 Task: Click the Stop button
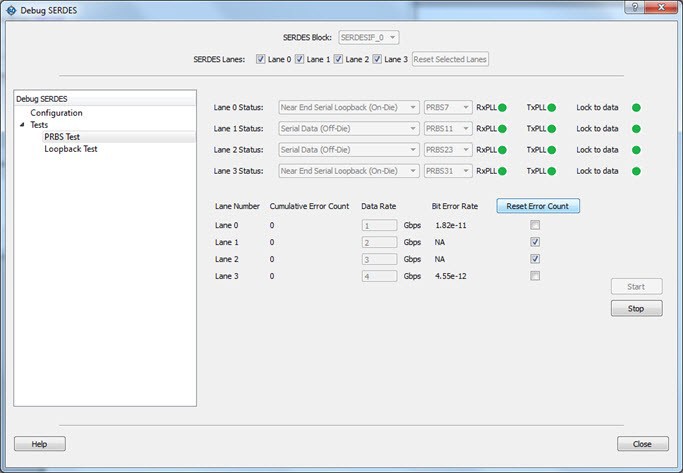coord(636,309)
